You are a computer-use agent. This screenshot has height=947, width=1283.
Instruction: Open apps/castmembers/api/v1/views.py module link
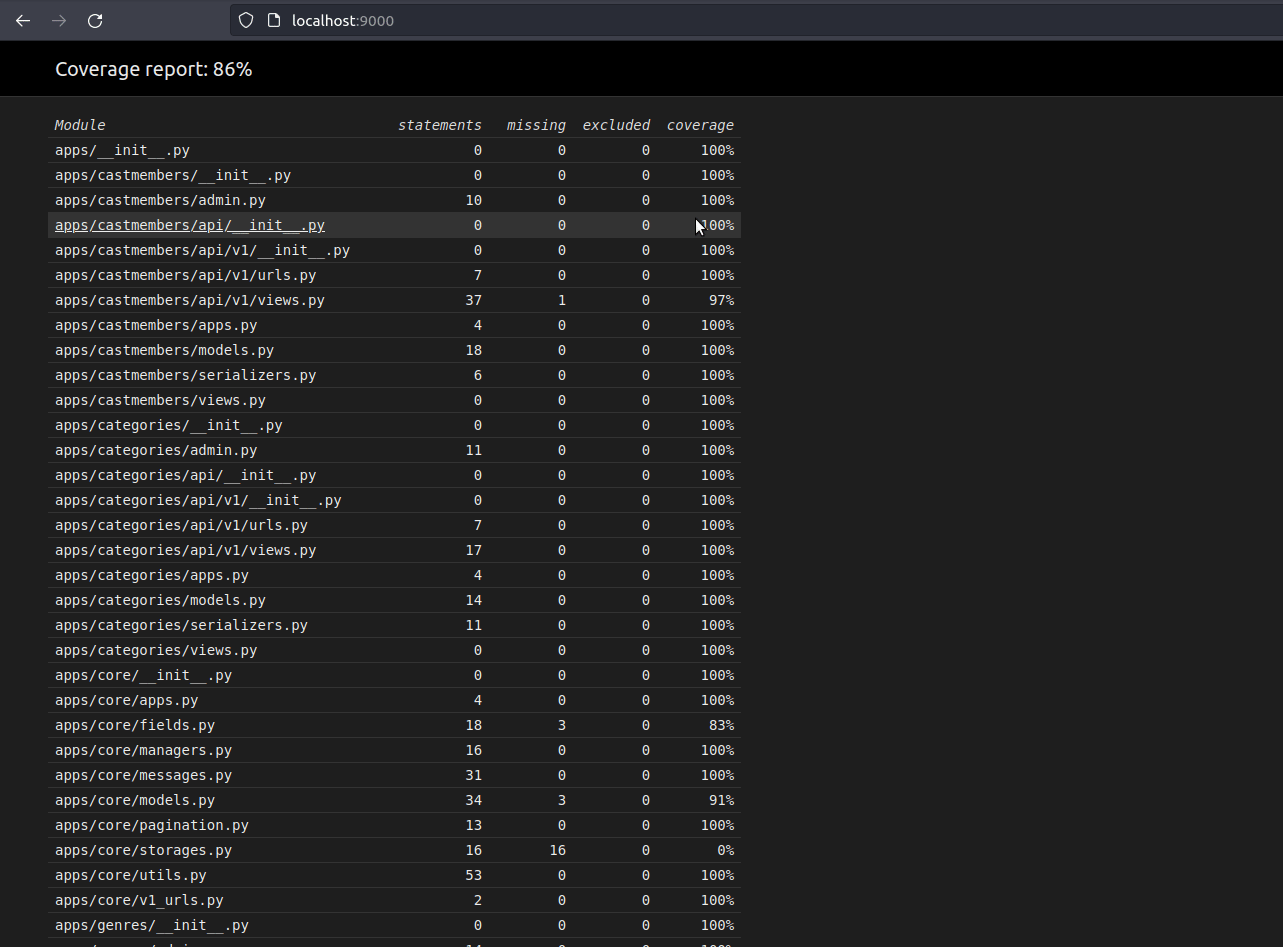point(190,300)
